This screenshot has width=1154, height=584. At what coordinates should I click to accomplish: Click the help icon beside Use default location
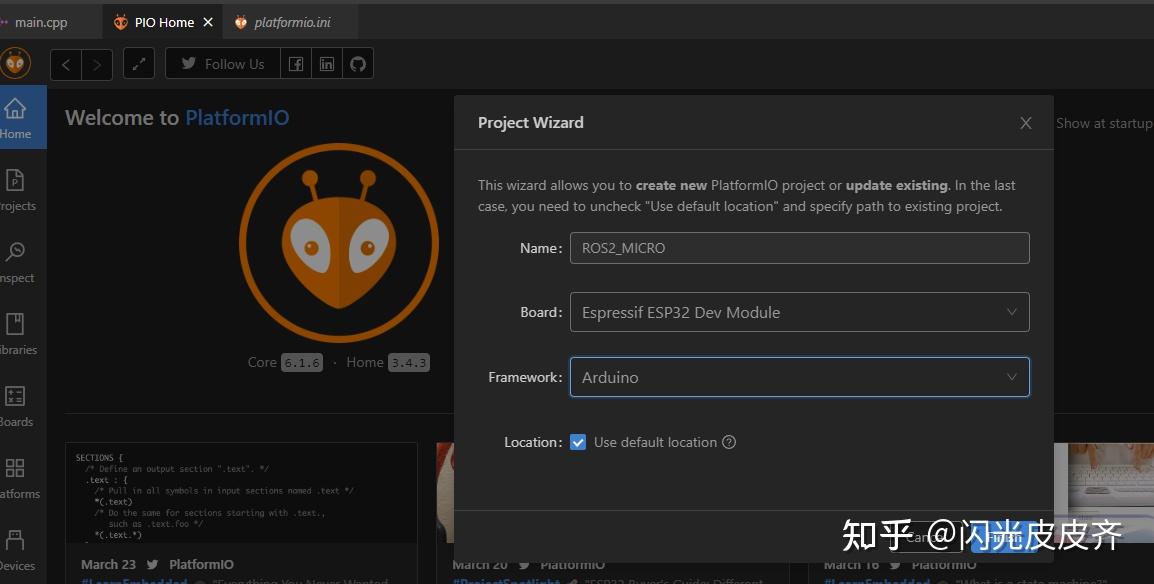click(729, 442)
